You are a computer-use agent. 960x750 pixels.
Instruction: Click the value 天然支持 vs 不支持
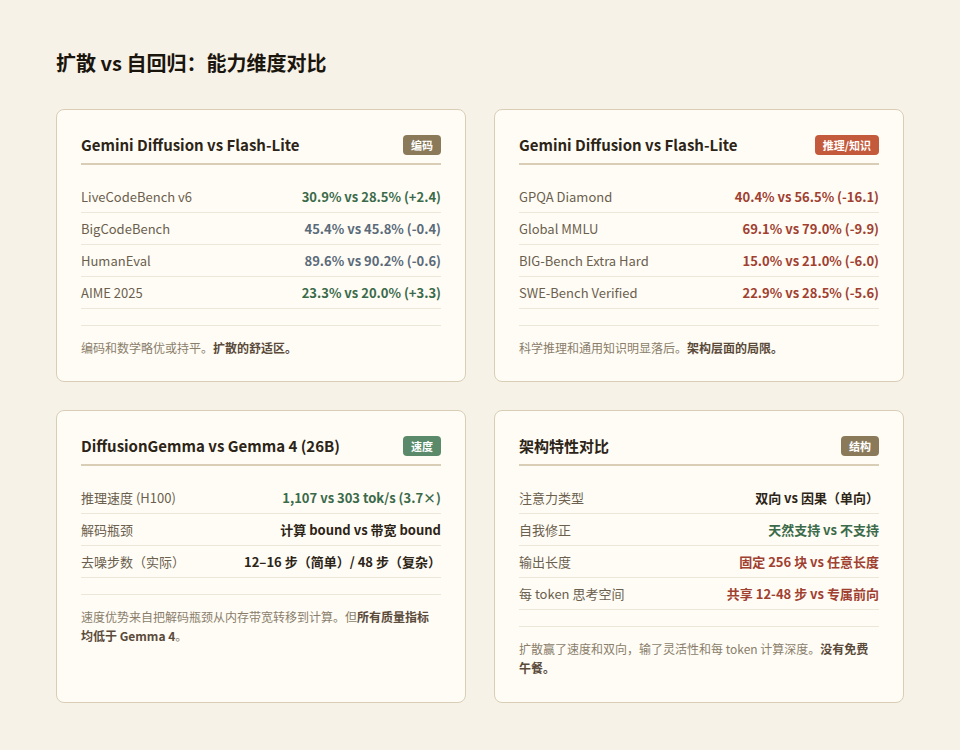823,530
